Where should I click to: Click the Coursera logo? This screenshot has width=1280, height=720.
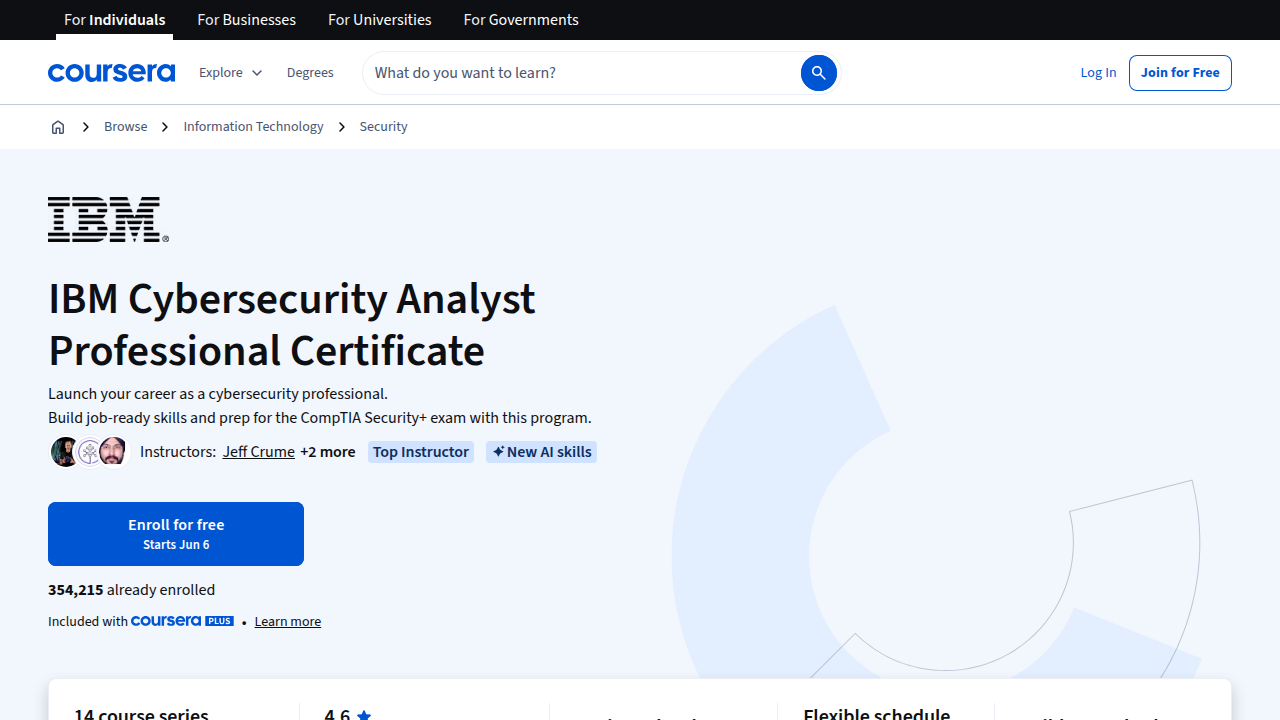click(111, 73)
